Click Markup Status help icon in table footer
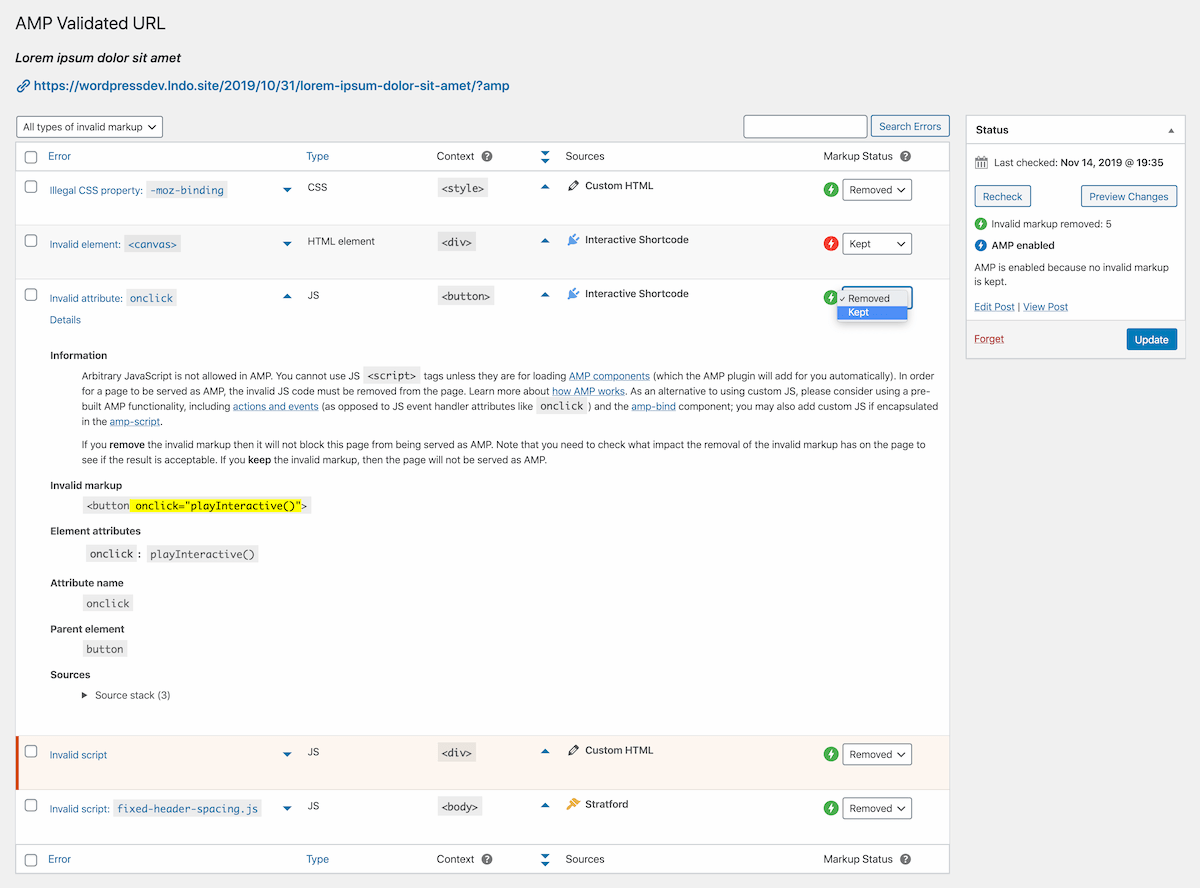 click(x=905, y=859)
